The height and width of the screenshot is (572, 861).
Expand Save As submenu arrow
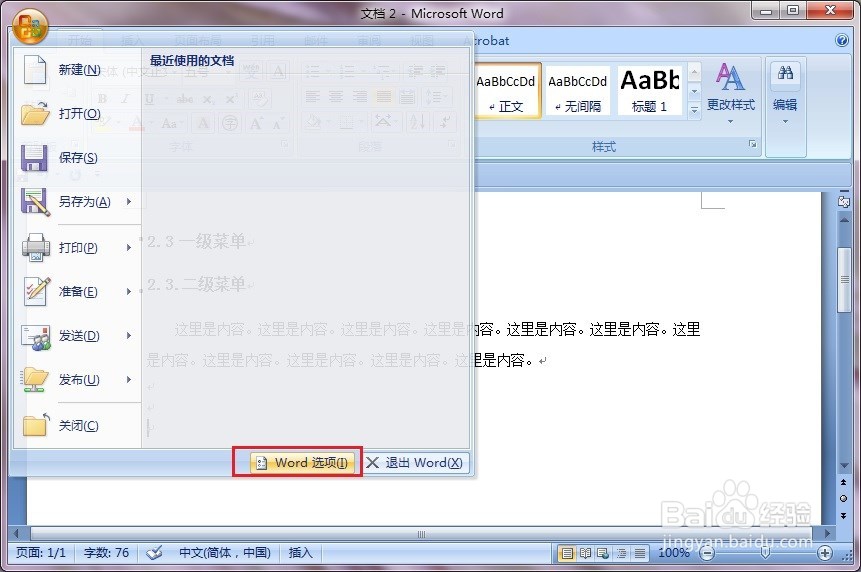coord(129,201)
